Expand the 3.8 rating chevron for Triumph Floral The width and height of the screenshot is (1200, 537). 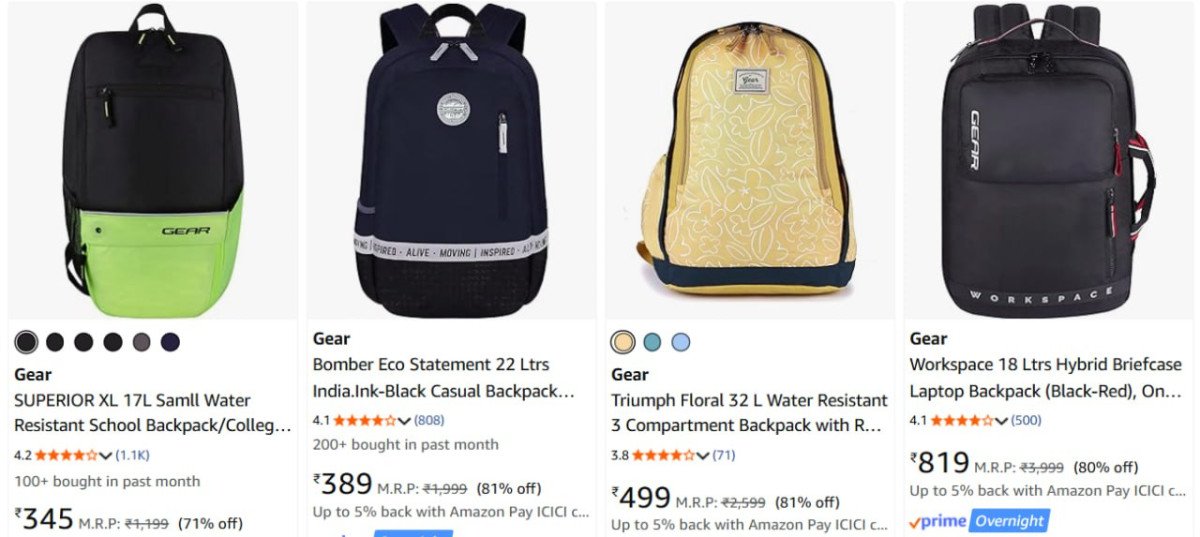tap(703, 456)
